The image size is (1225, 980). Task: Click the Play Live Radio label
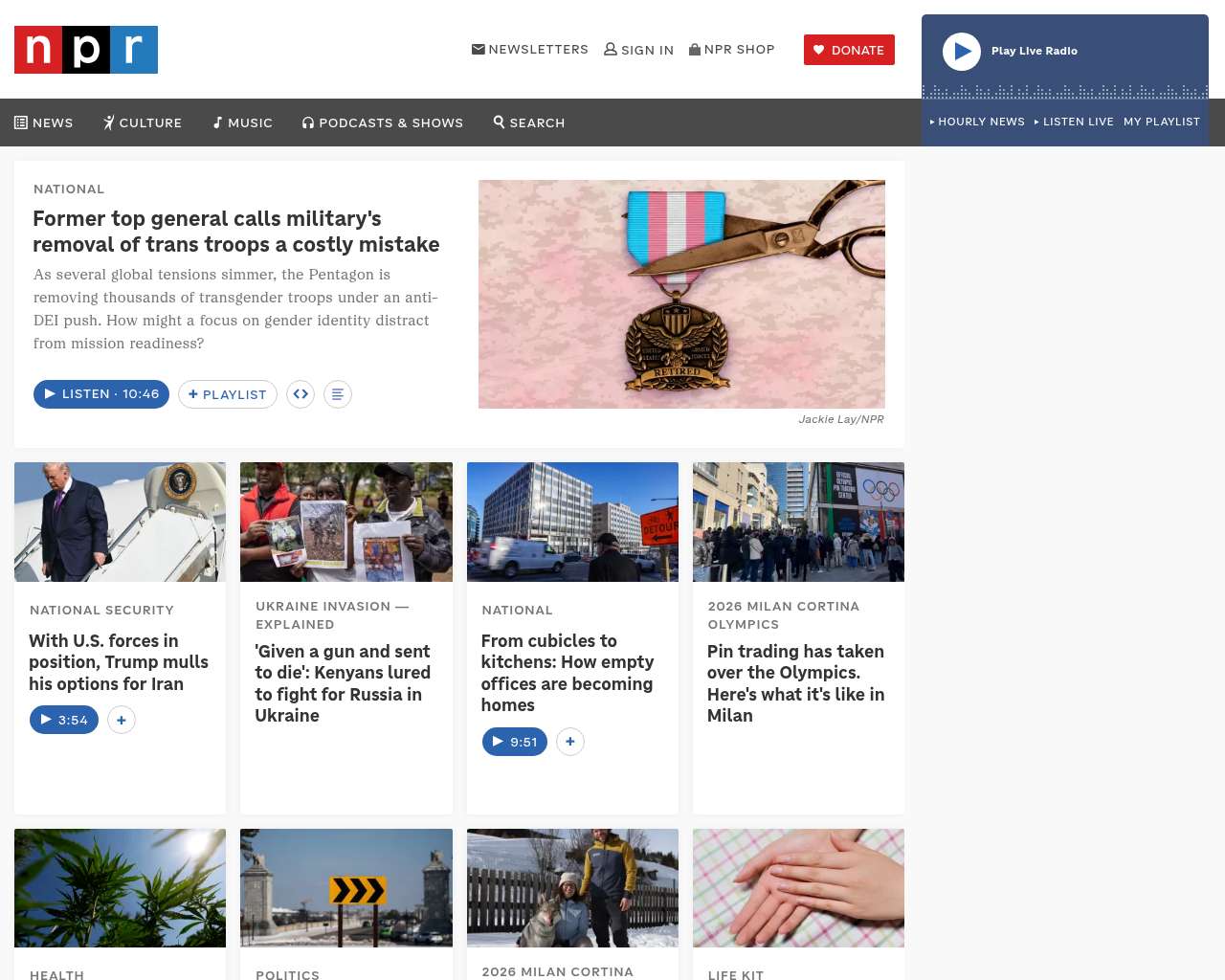pos(1035,51)
